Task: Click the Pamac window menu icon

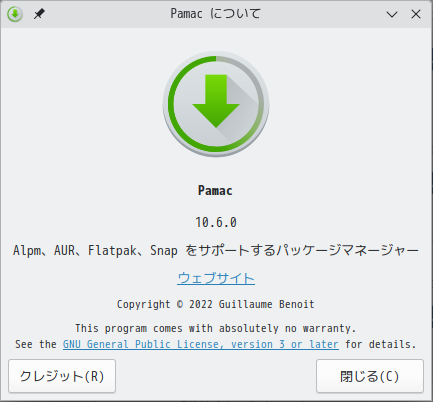Action: pyautogui.click(x=15, y=14)
